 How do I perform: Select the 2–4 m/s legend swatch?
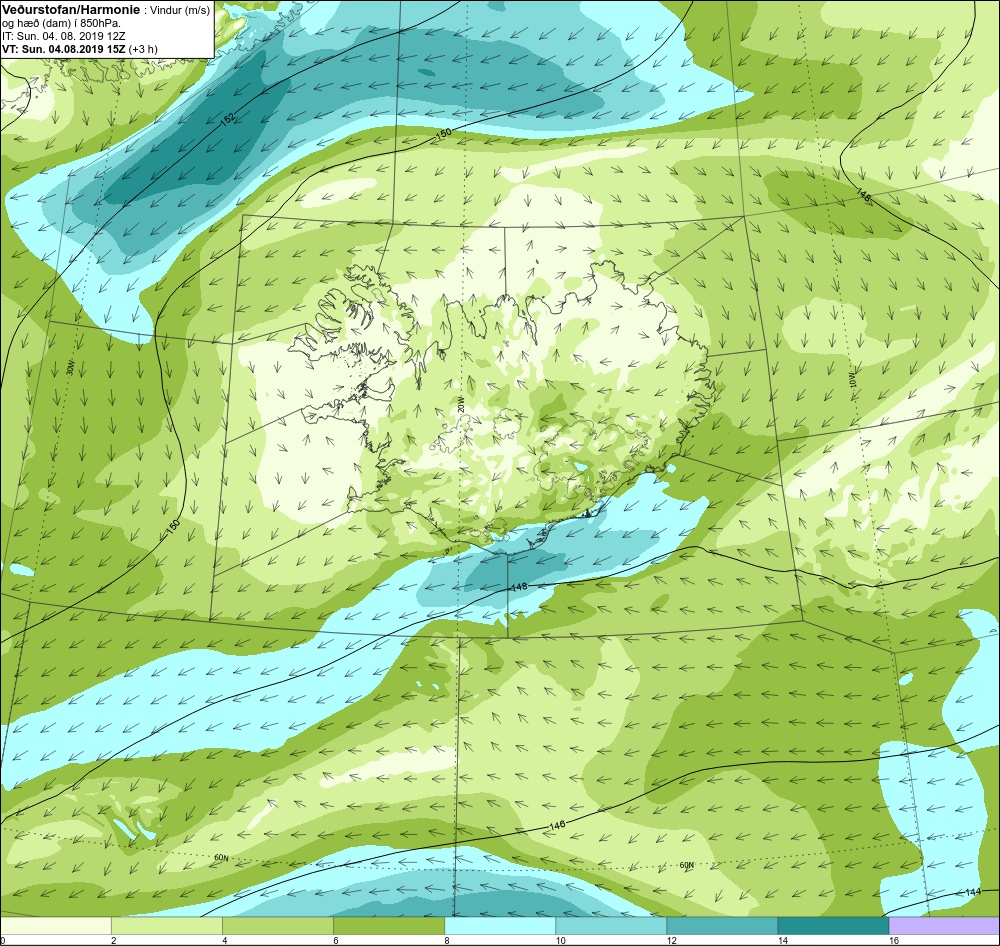(166, 926)
